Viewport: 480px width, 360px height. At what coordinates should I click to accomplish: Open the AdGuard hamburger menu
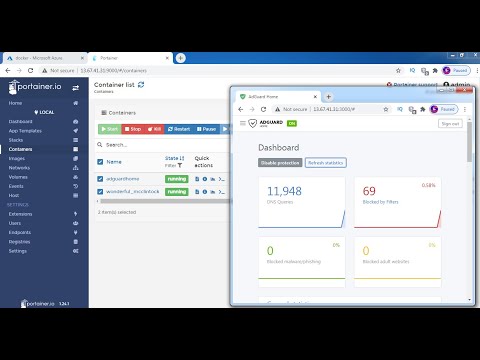[x=243, y=123]
